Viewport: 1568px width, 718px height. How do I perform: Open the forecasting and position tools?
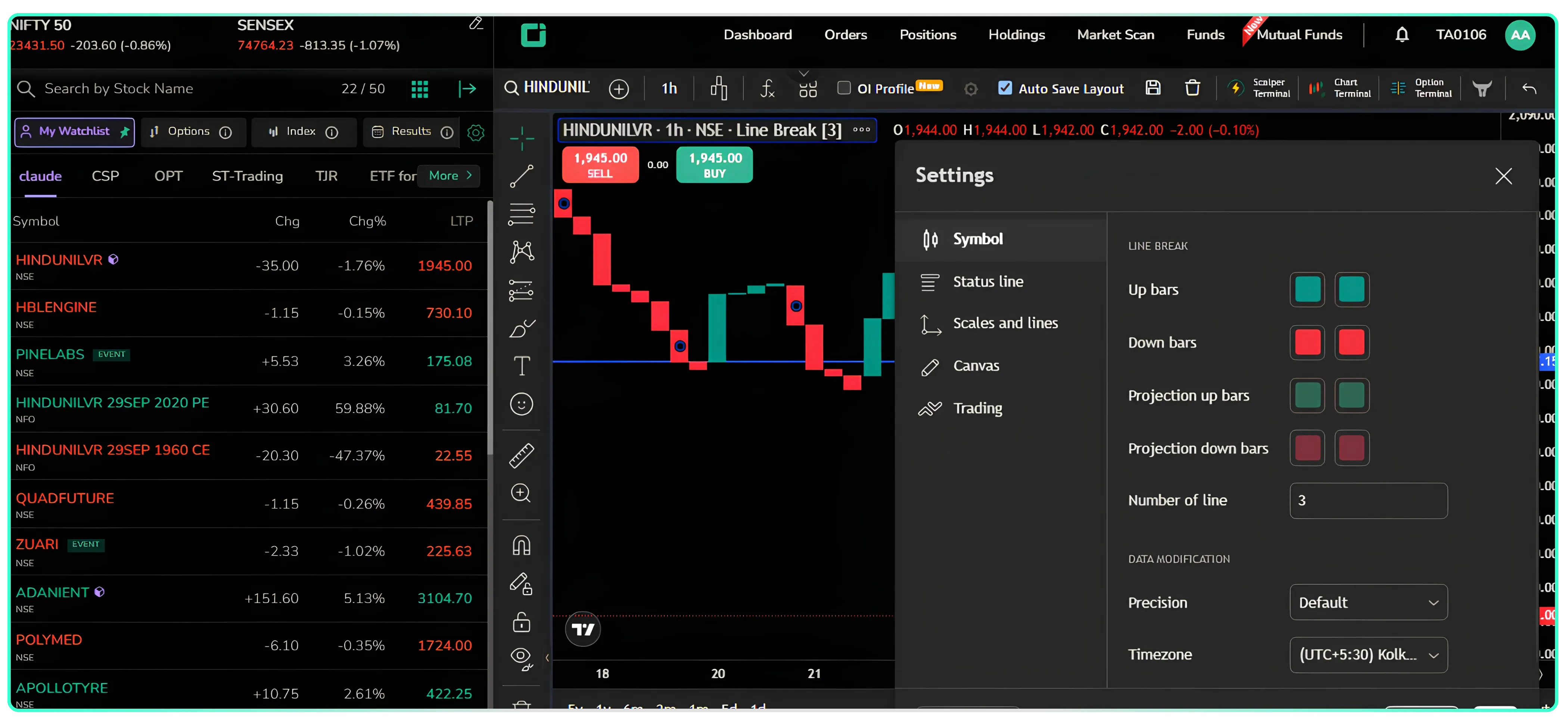[x=522, y=290]
